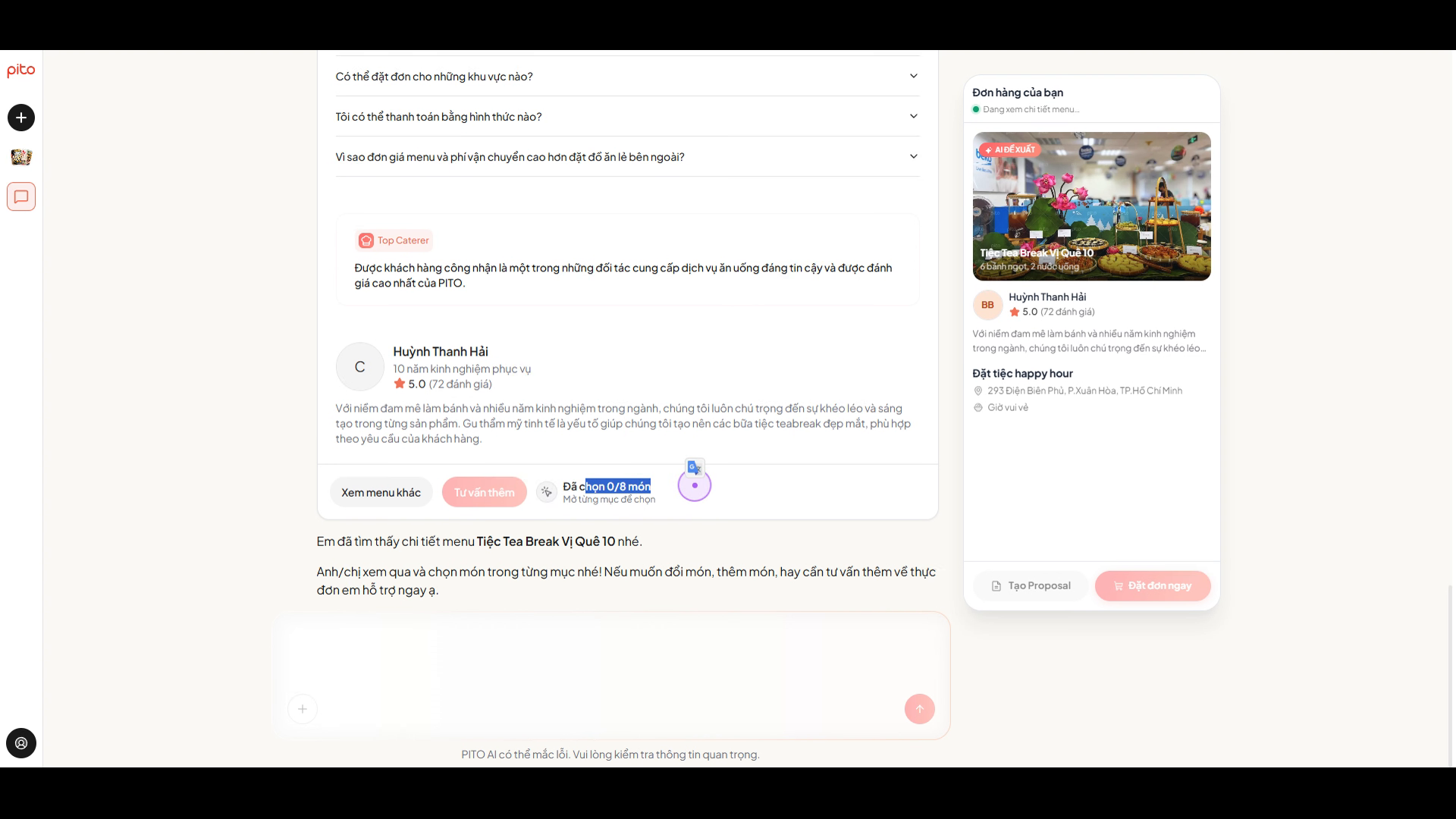Open the chat messages icon in the sidebar
1456x819 pixels.
pos(21,196)
